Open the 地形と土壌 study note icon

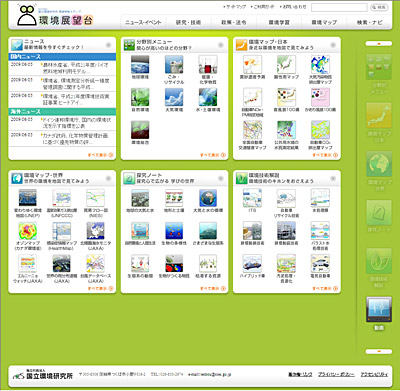(x=174, y=198)
